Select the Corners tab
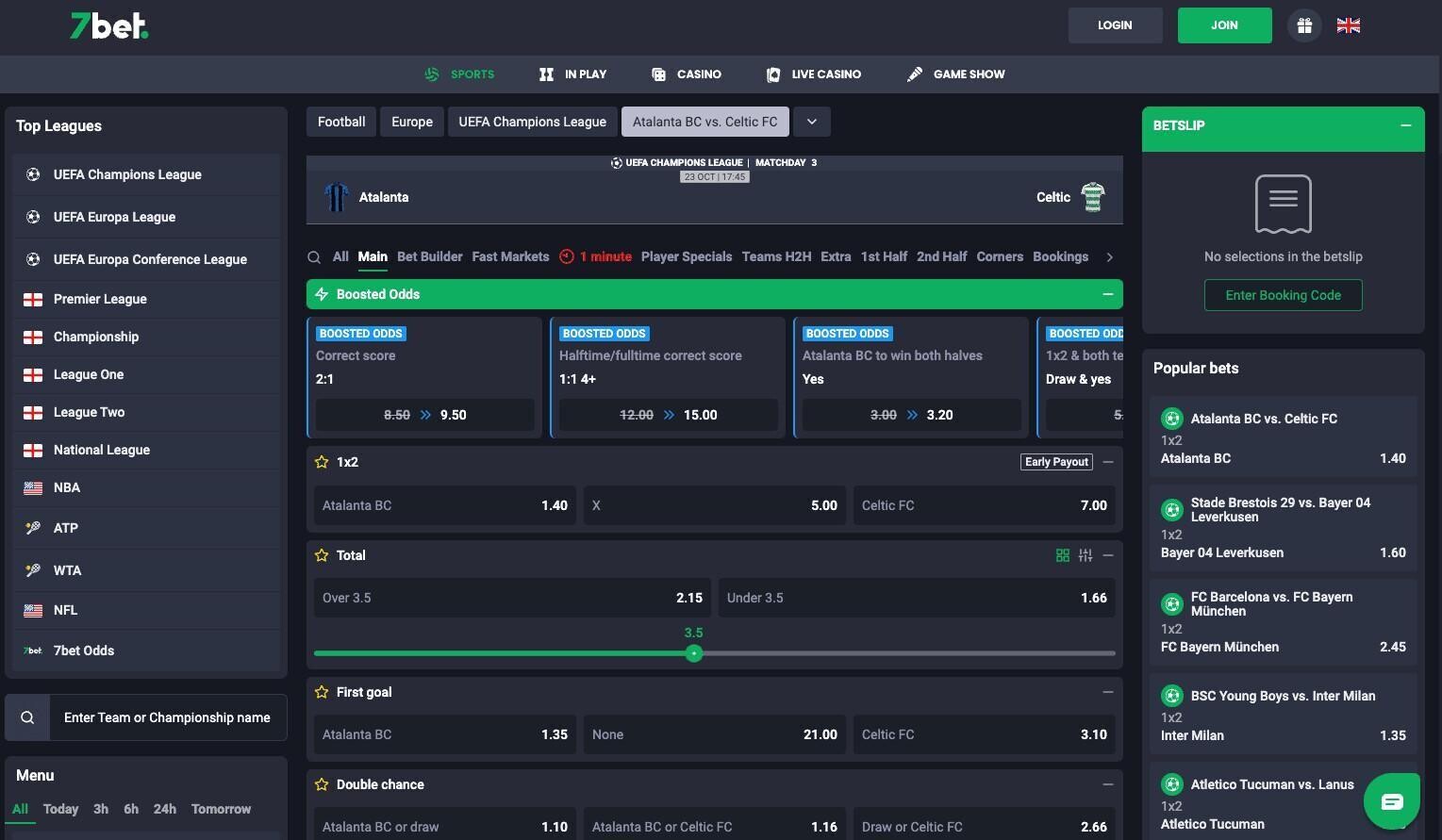 pyautogui.click(x=1000, y=256)
